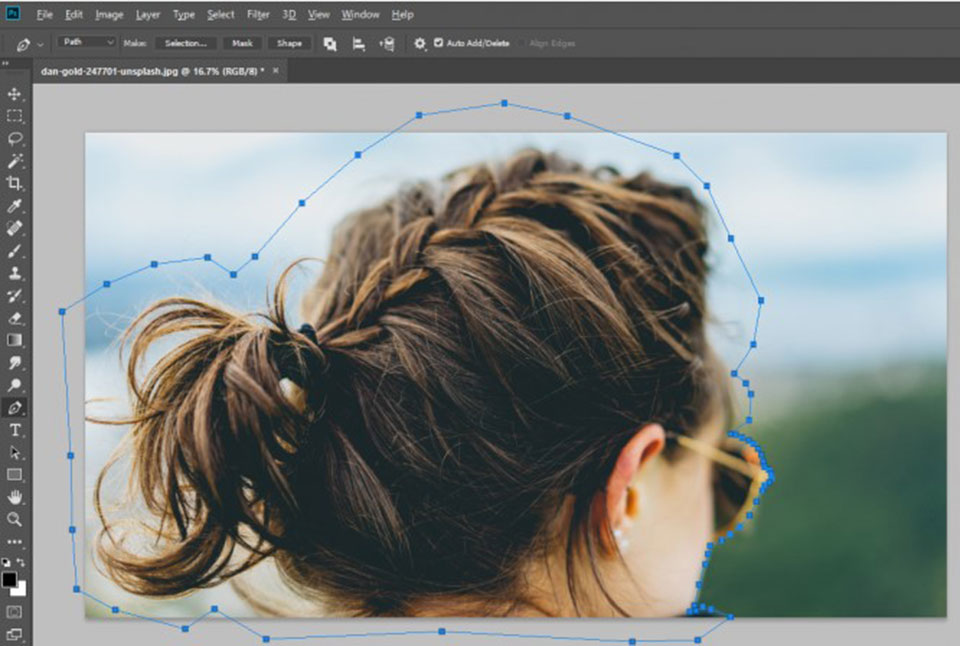Select the Lasso tool
Viewport: 960px width, 646px height.
click(x=14, y=138)
